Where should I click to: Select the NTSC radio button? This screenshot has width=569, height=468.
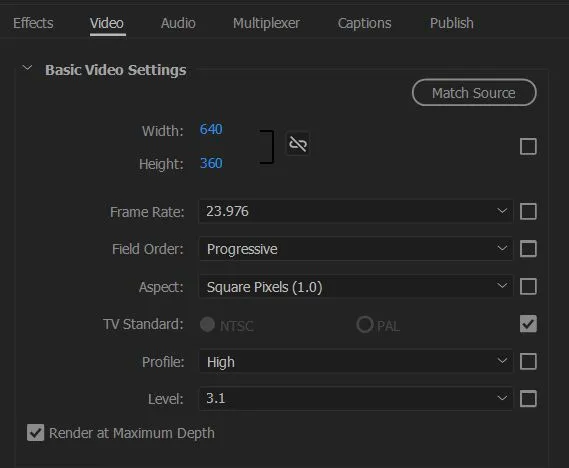(x=208, y=324)
